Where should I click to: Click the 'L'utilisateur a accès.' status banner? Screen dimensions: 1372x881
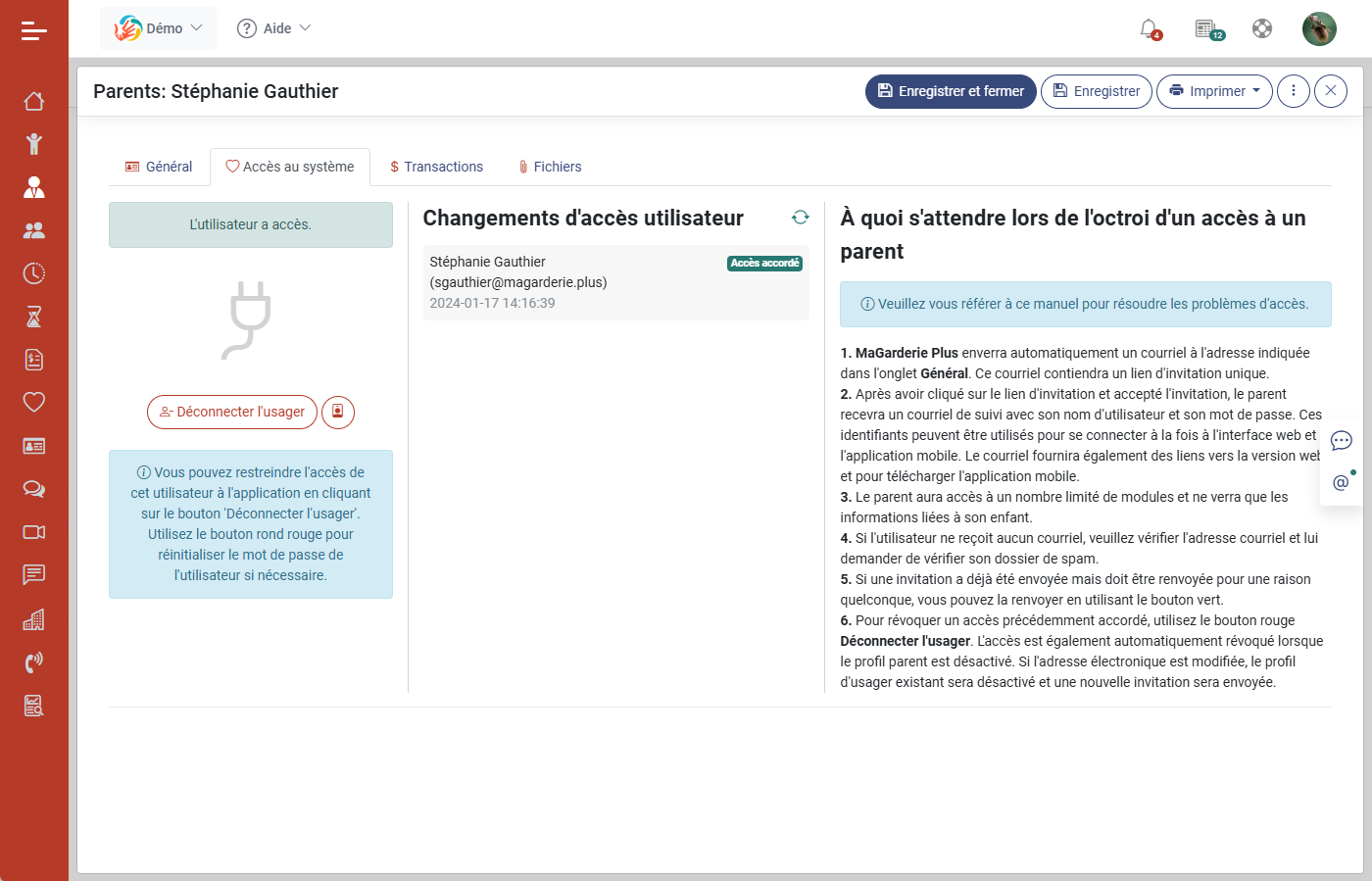[251, 224]
